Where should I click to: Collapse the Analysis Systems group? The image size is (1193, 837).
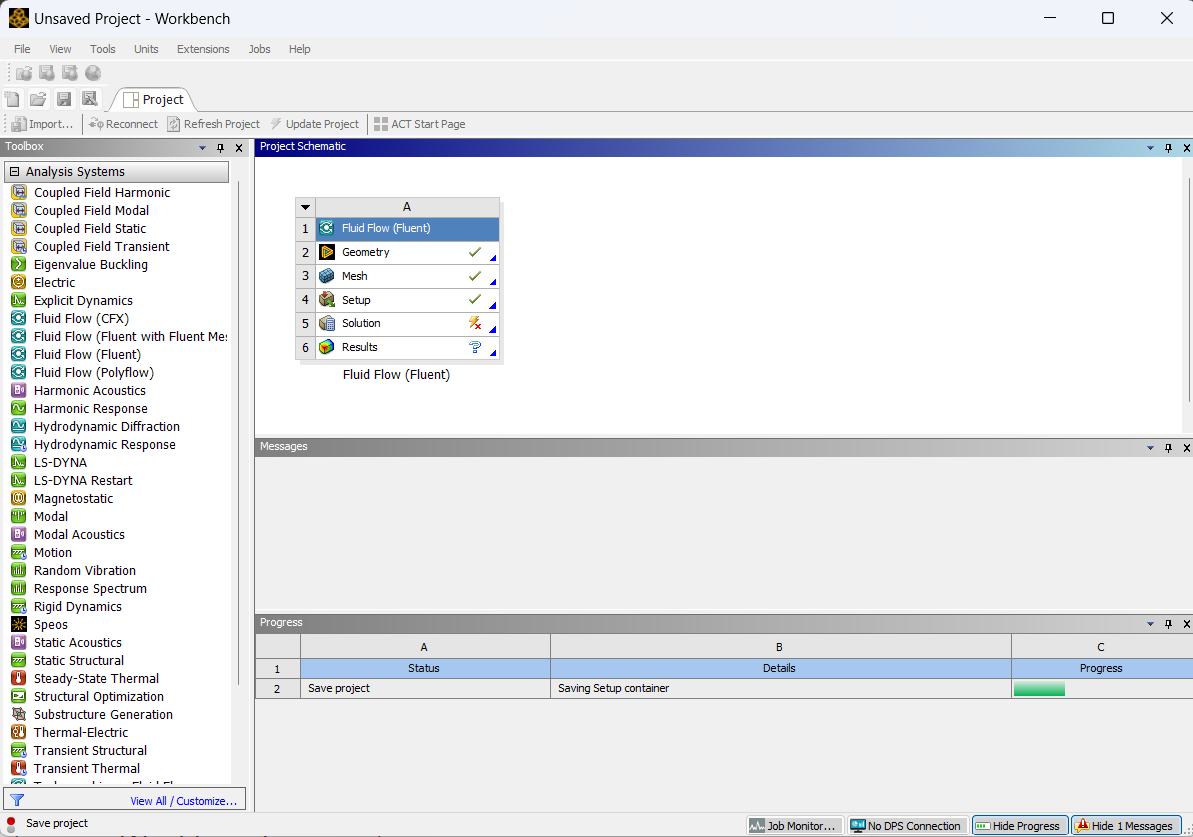[14, 171]
